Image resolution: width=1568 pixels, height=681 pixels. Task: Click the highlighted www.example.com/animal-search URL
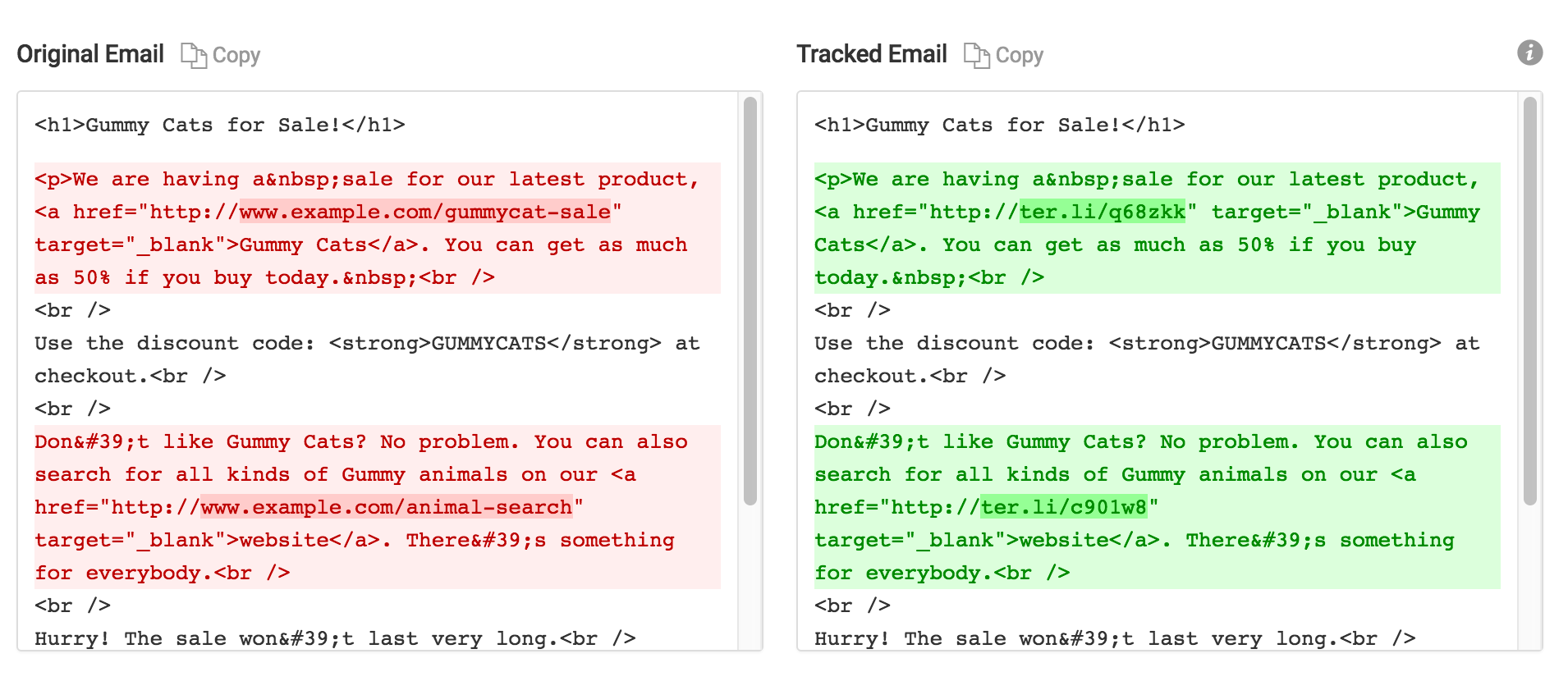(387, 507)
